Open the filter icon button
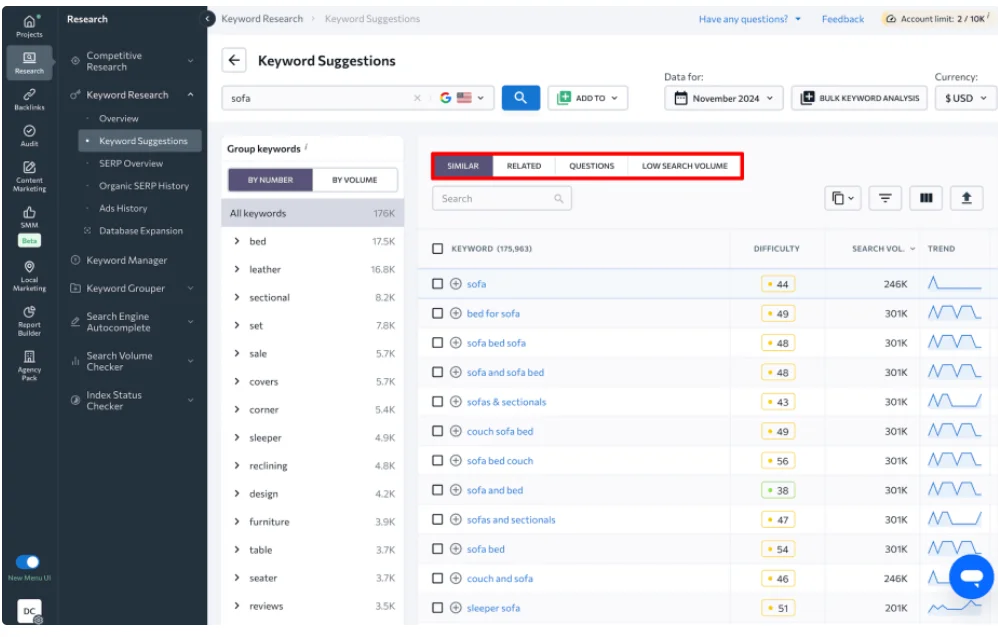 point(885,199)
